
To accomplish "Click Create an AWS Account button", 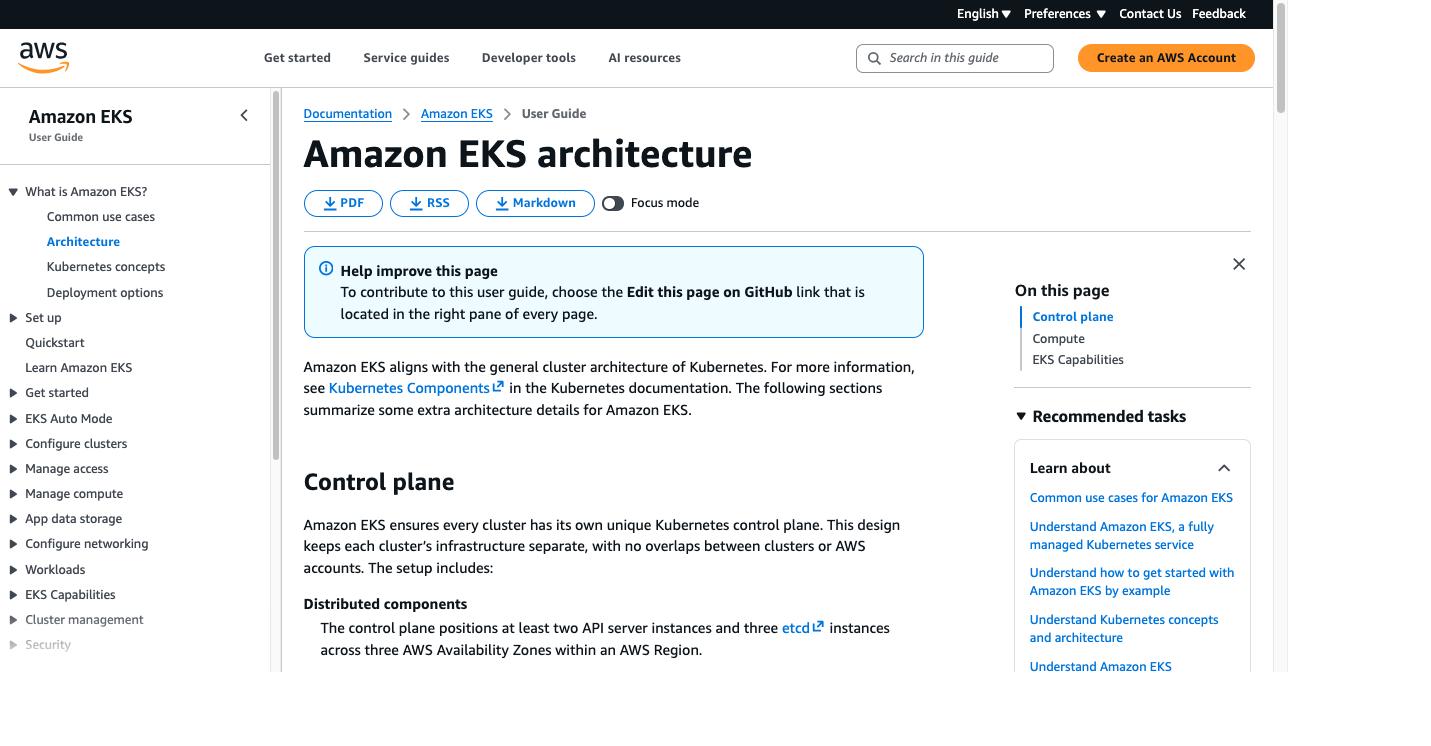I will pos(1166,58).
